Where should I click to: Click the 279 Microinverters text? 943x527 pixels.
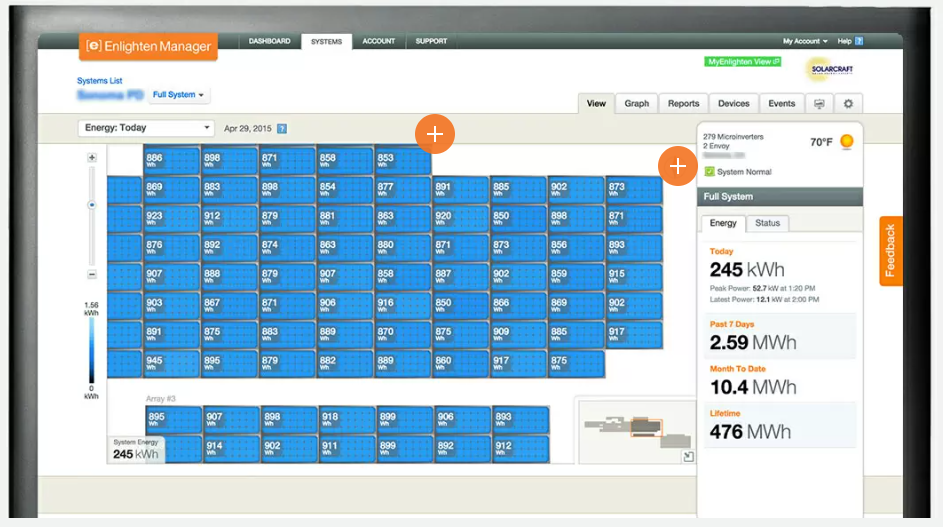point(733,137)
